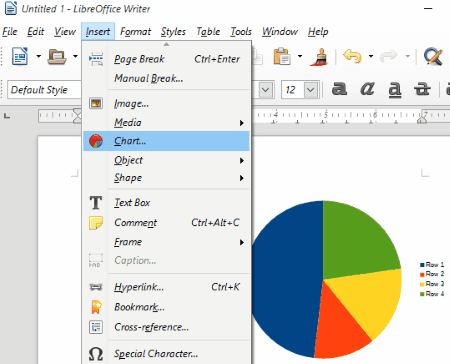
Task: Click the New document icon in the toolbar
Action: [x=20, y=56]
